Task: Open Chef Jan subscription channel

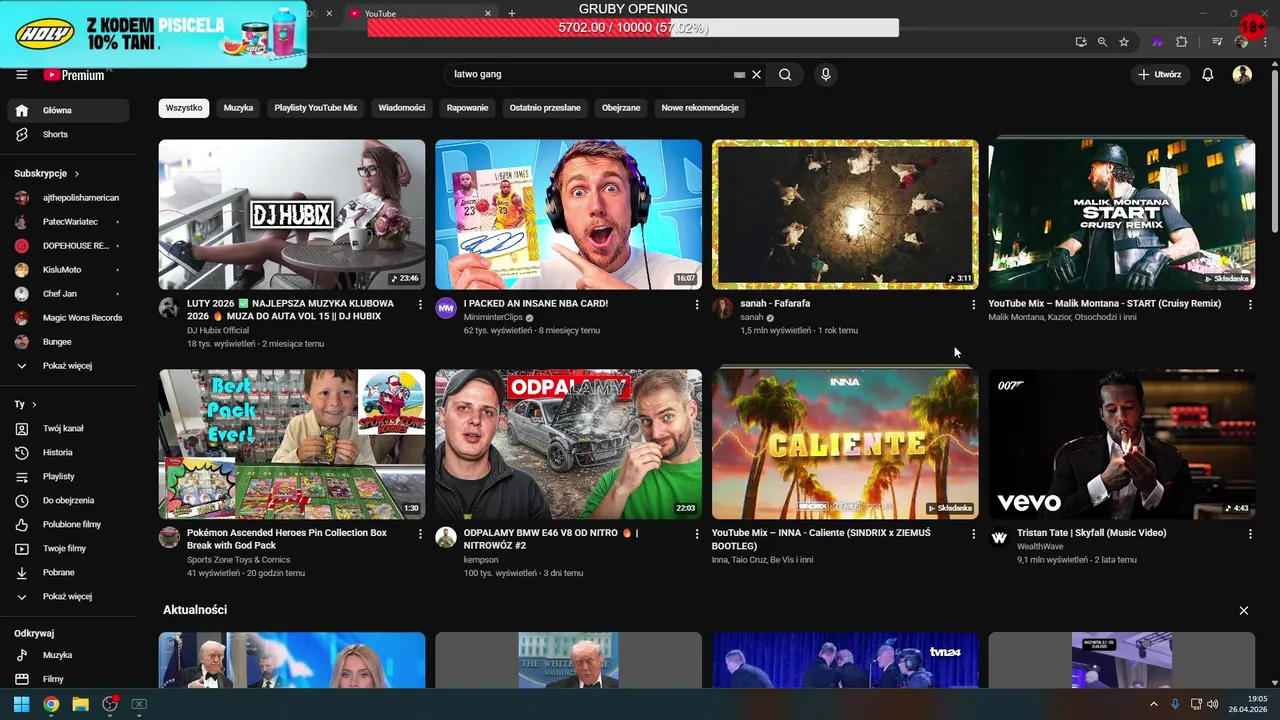Action: [68, 294]
